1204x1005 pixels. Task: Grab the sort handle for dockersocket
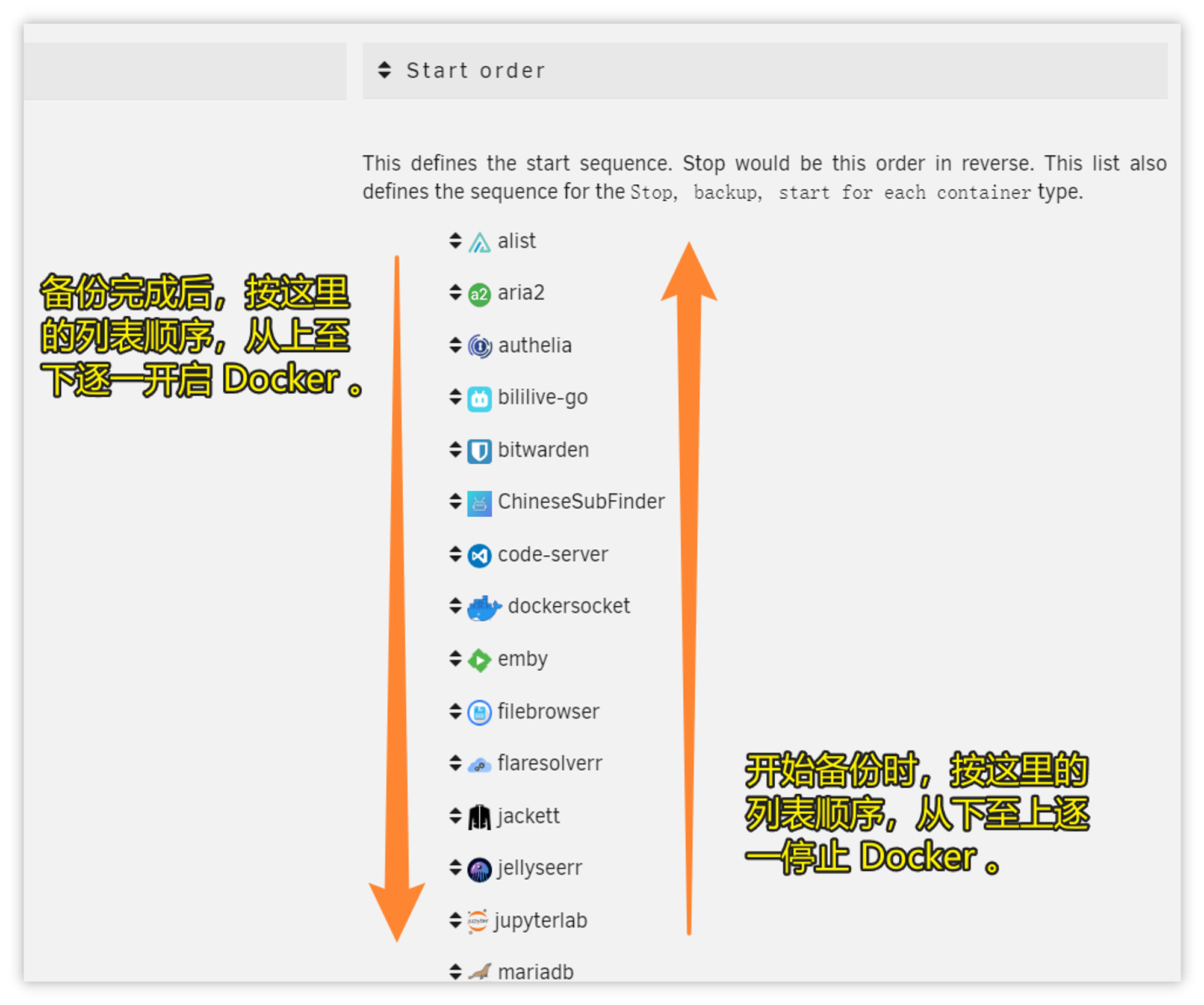455,606
